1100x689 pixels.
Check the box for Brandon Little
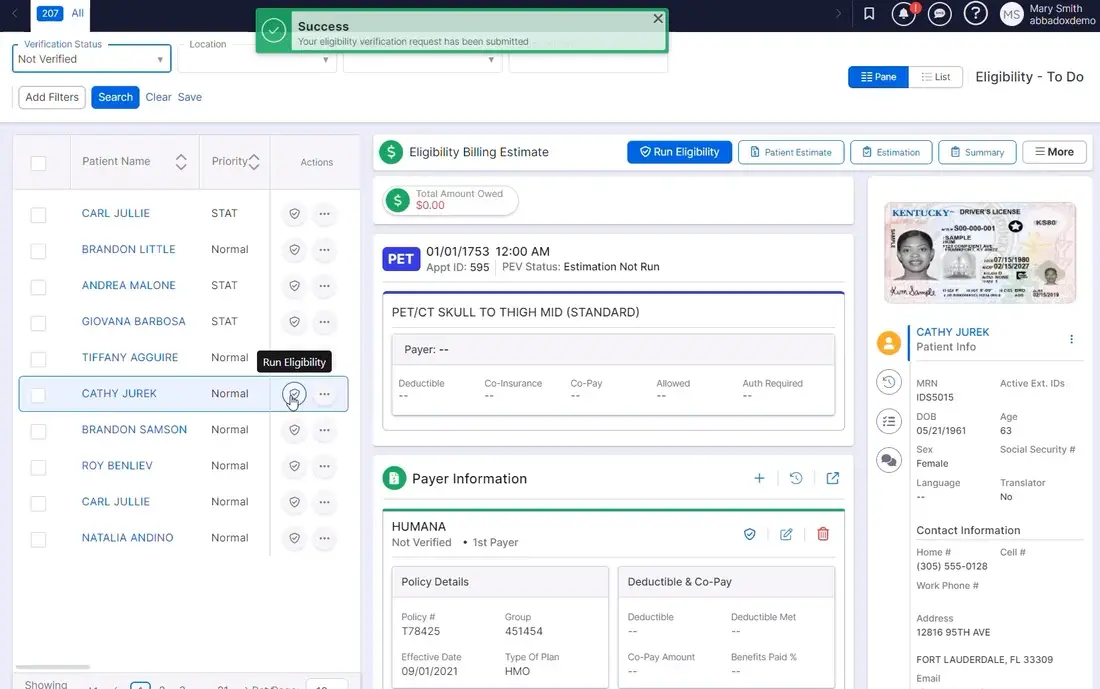click(39, 250)
